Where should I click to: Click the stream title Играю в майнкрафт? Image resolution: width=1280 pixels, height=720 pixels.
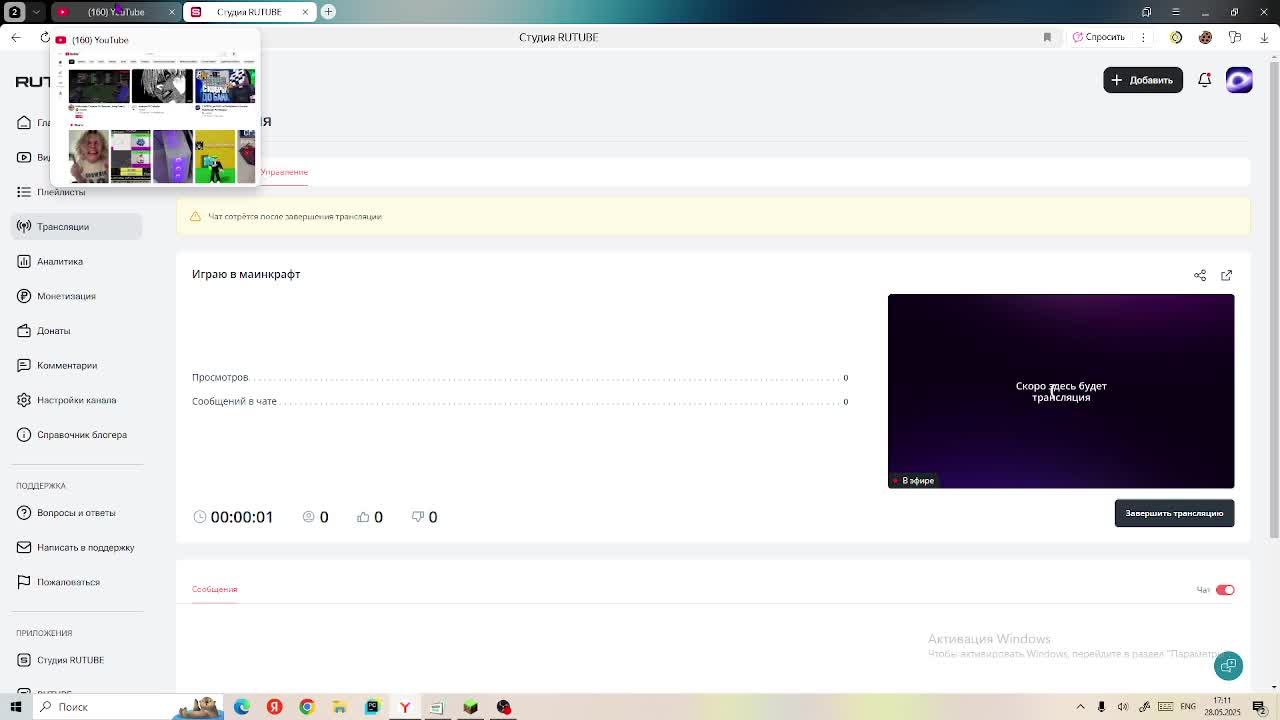pyautogui.click(x=246, y=274)
